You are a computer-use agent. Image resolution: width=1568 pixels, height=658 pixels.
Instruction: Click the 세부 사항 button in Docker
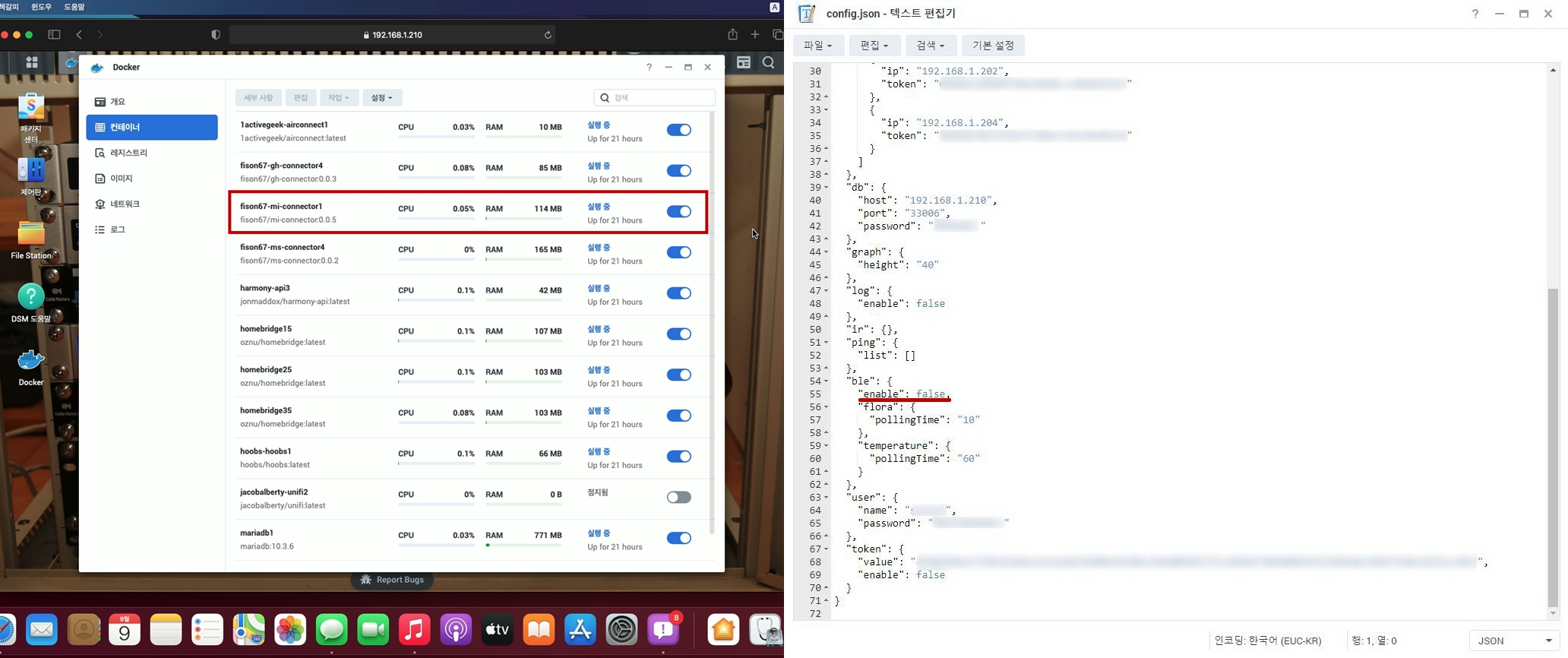point(258,98)
